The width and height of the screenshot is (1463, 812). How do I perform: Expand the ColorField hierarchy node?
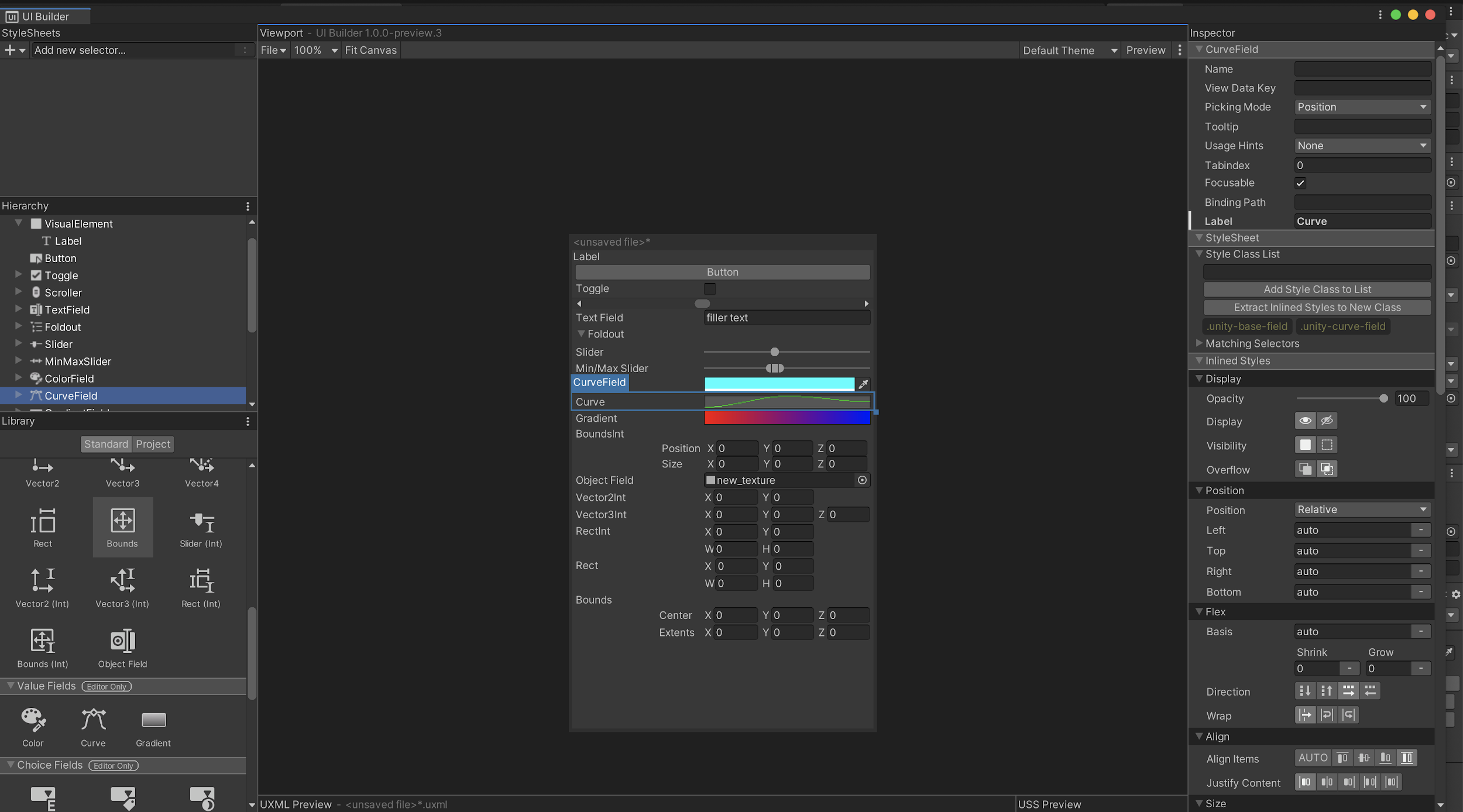pyautogui.click(x=19, y=378)
